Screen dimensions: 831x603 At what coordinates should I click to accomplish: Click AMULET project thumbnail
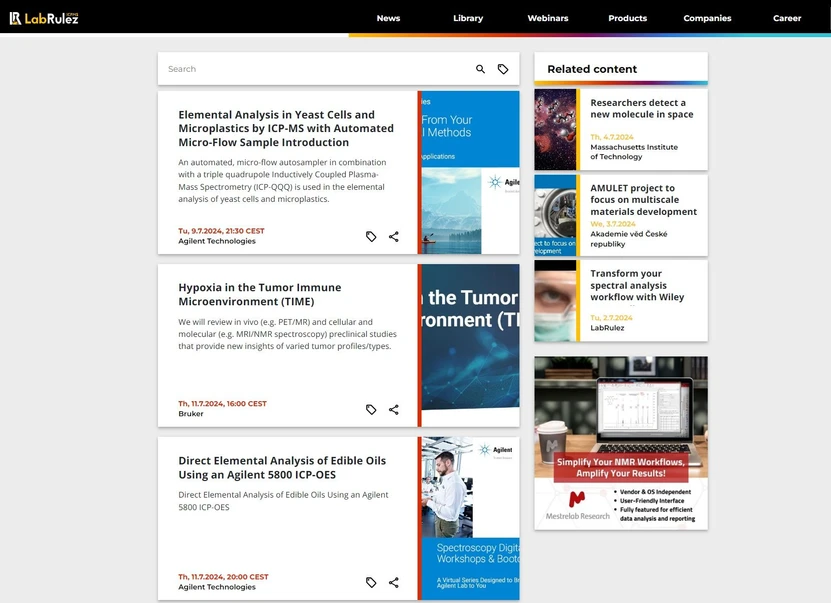[x=555, y=215]
